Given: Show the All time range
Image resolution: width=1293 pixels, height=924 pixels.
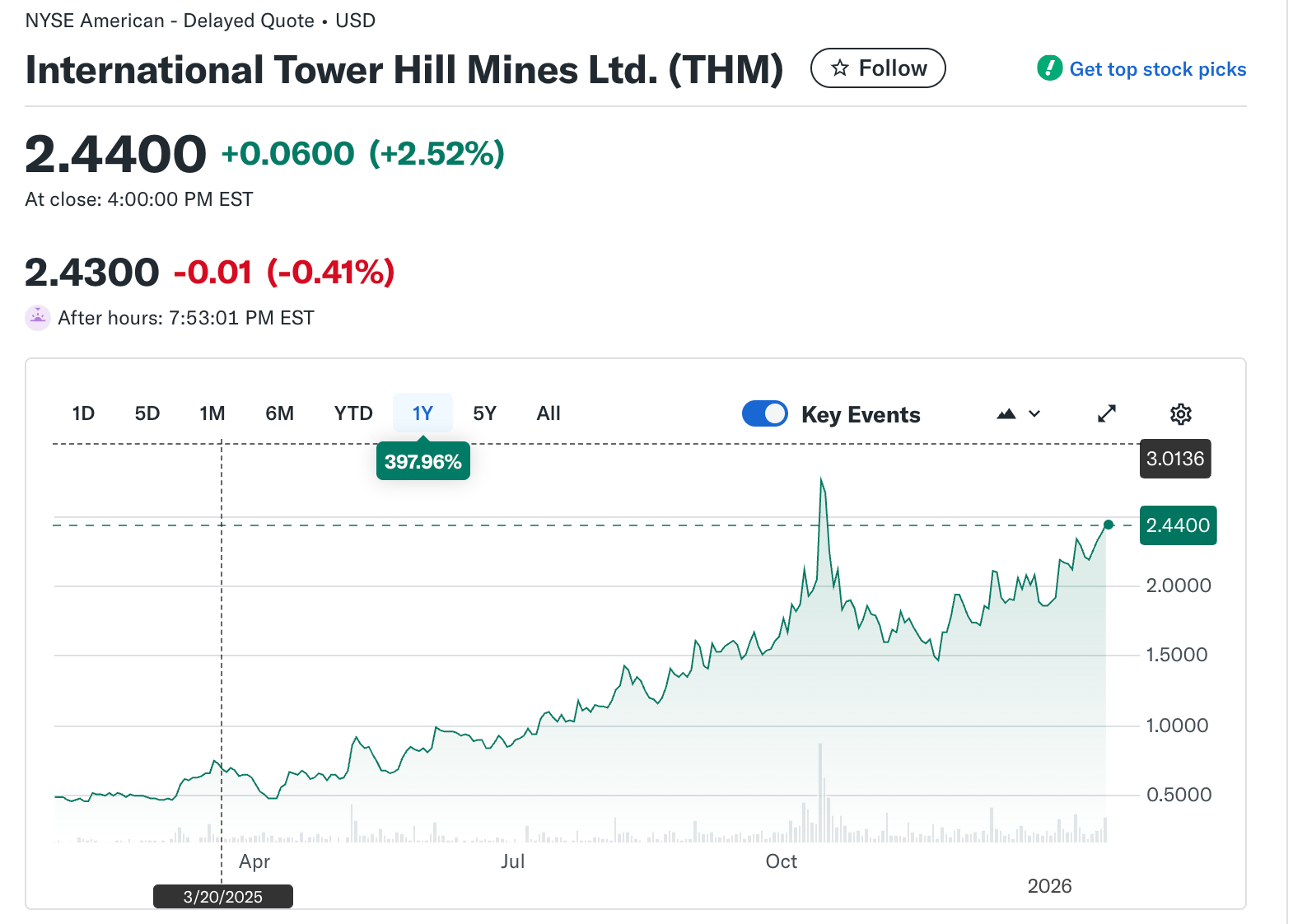Looking at the screenshot, I should (x=548, y=413).
